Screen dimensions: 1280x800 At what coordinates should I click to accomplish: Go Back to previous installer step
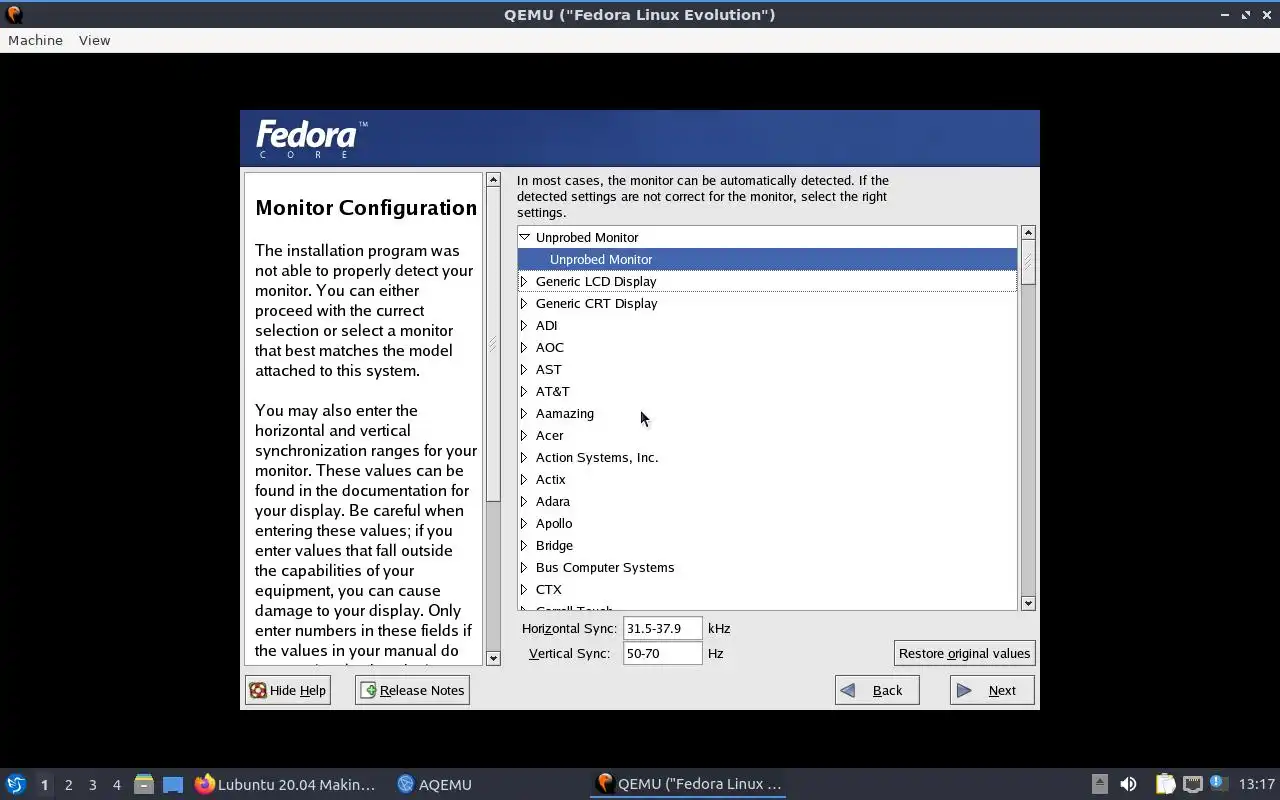(x=877, y=690)
